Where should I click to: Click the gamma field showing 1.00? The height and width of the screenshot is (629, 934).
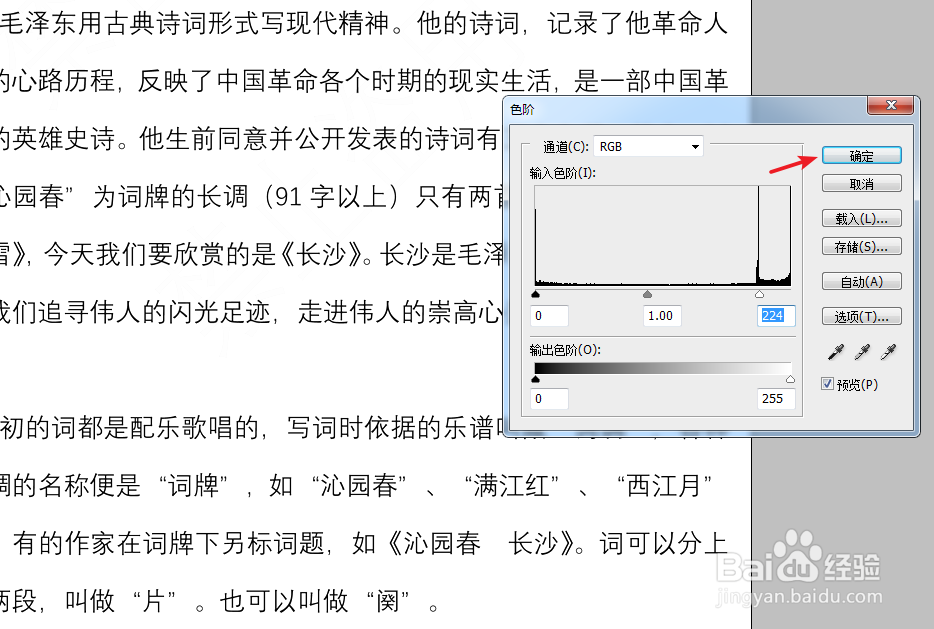coord(662,315)
